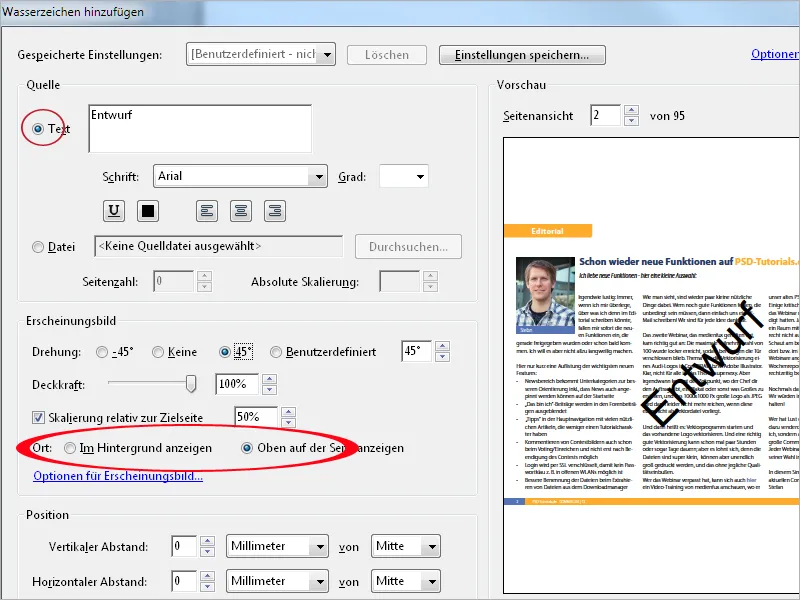This screenshot has height=600, width=800.
Task: Select the 45° rotation radio button
Action: click(224, 352)
